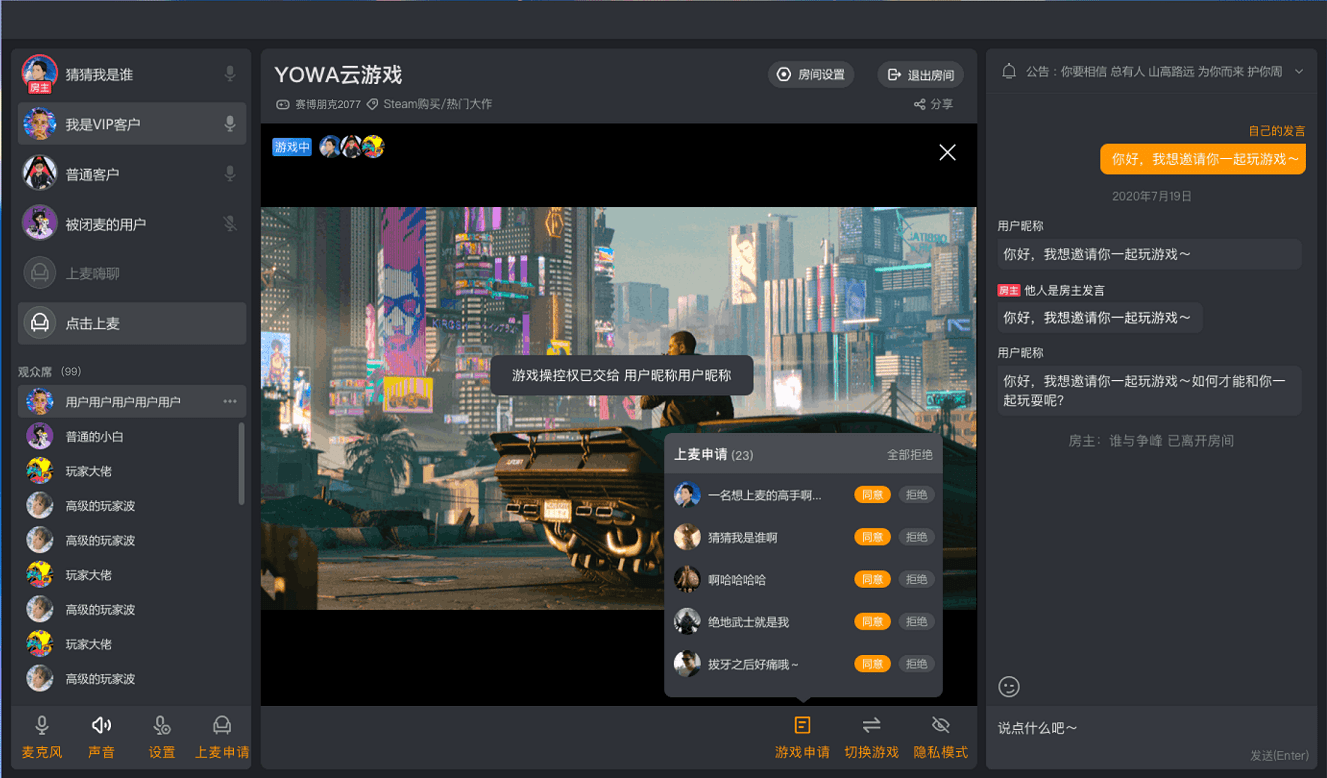Open 上麦申请 in the bottom bar
Image resolution: width=1327 pixels, height=778 pixels.
click(222, 738)
